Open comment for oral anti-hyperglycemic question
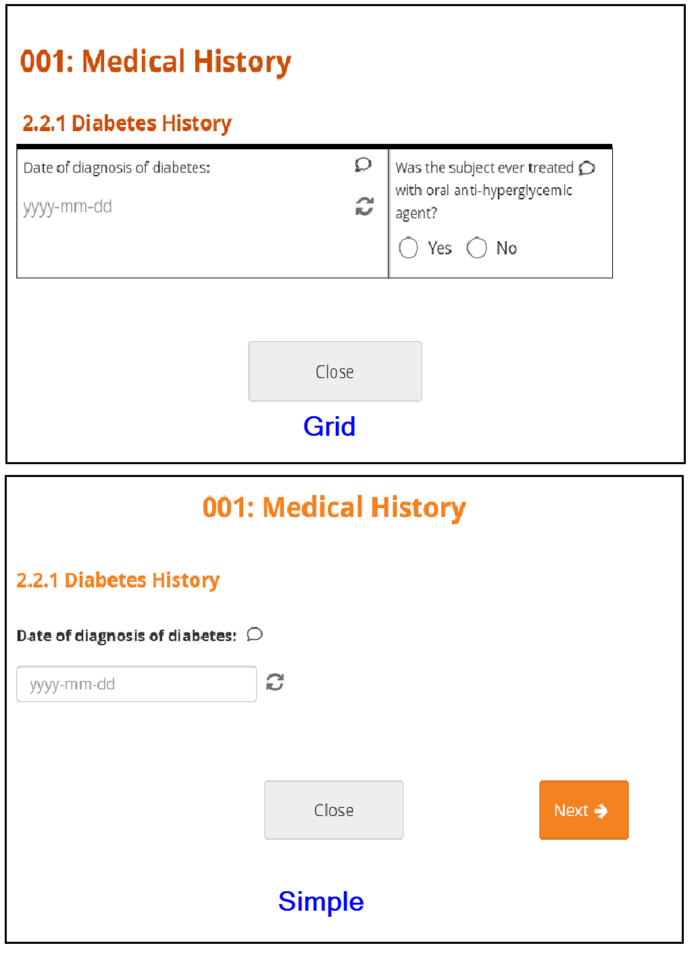Screen dimensions: 700x956 pos(588,167)
